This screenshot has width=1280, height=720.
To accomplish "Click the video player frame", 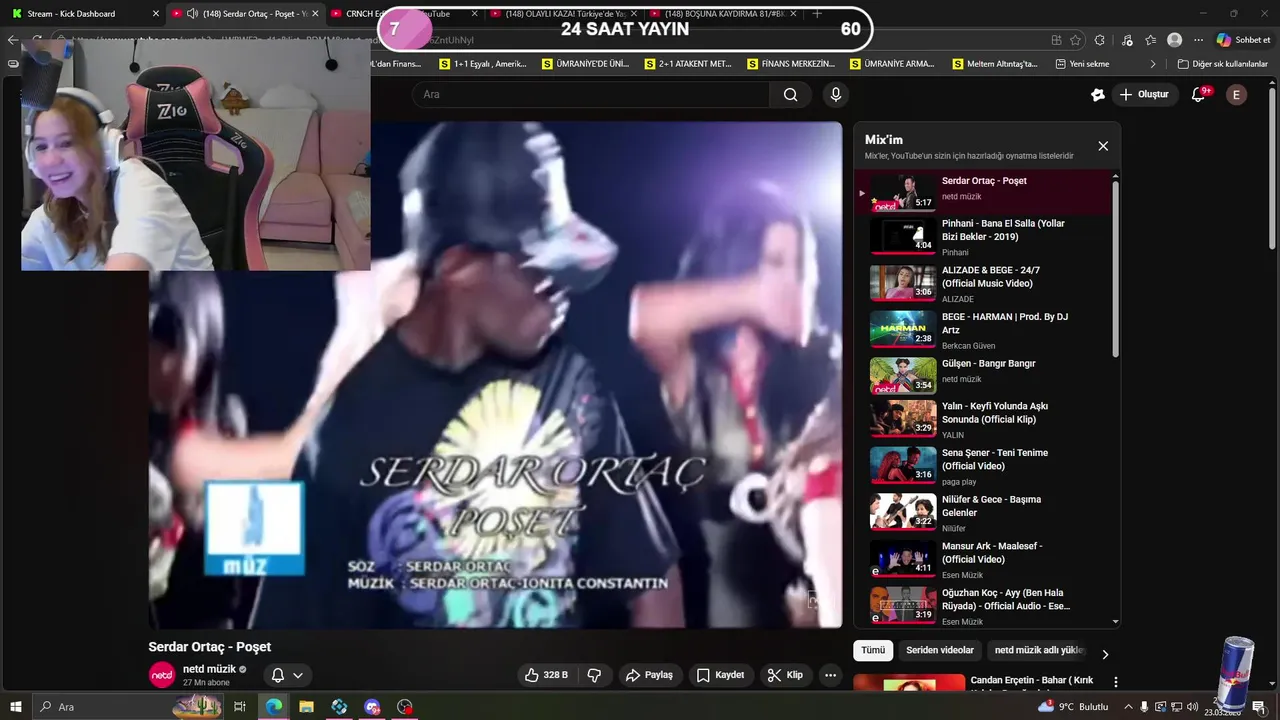I will 496,375.
